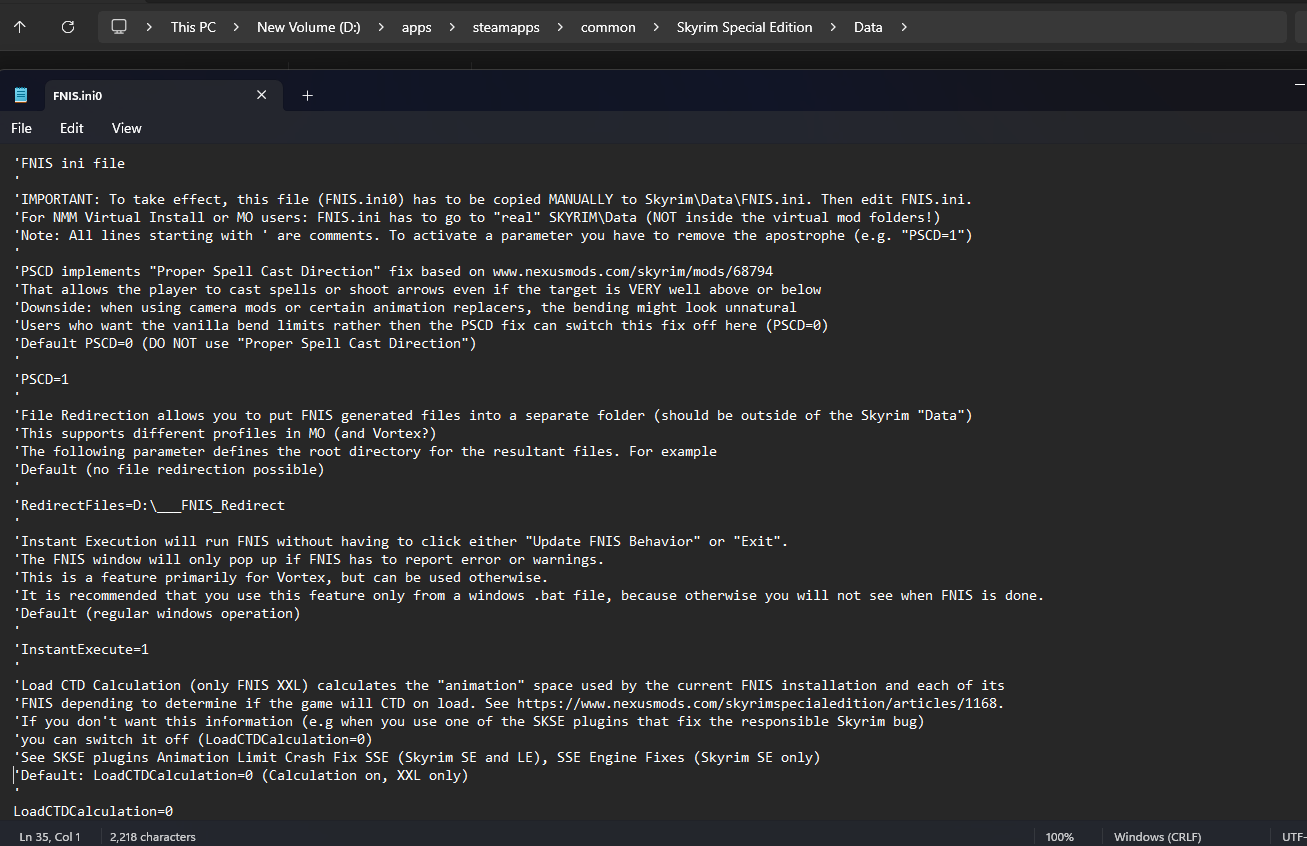The height and width of the screenshot is (846, 1307).
Task: Click the 100% zoom level in status bar
Action: 1059,837
